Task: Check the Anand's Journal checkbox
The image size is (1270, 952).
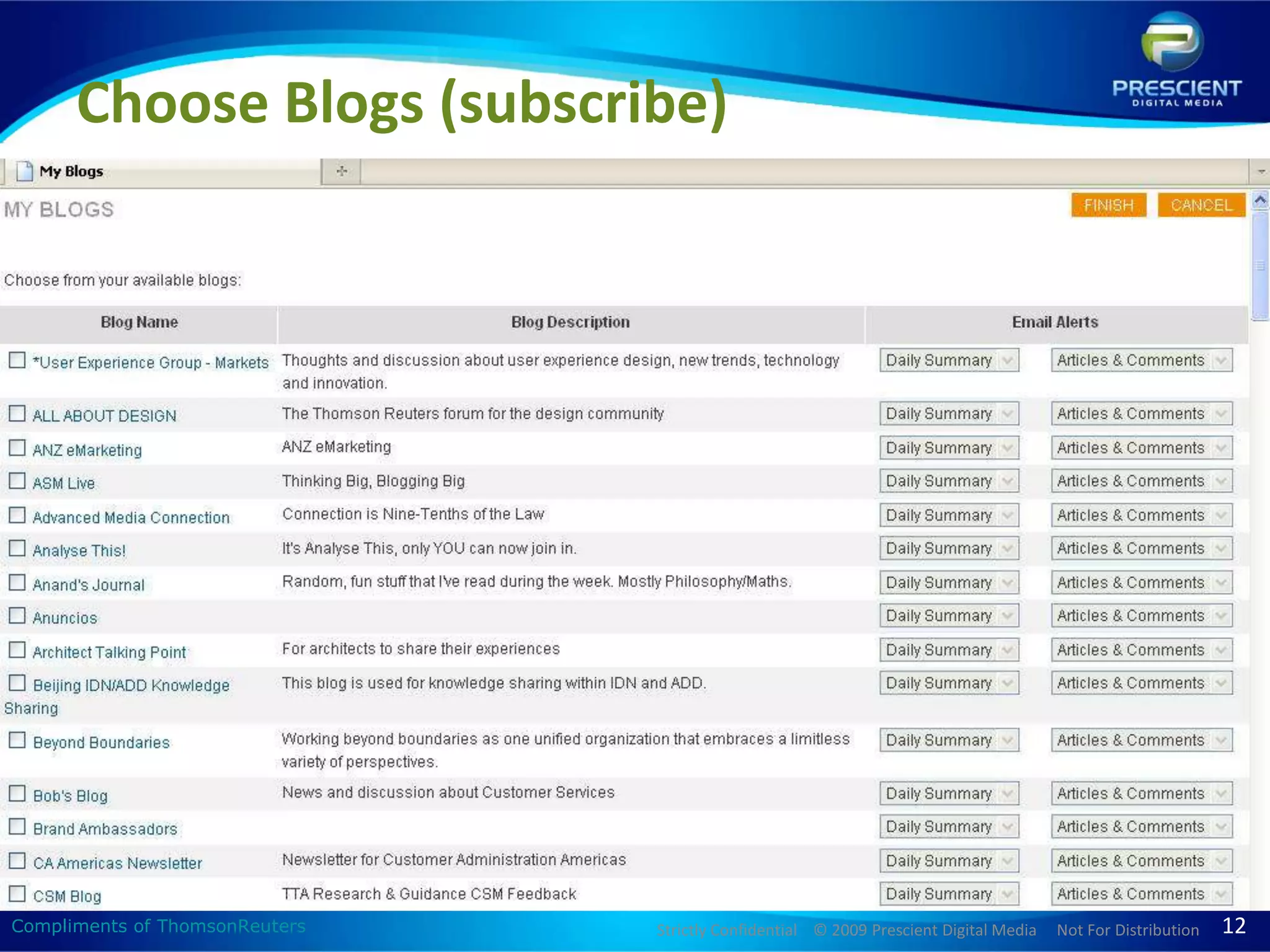Action: pos(17,583)
